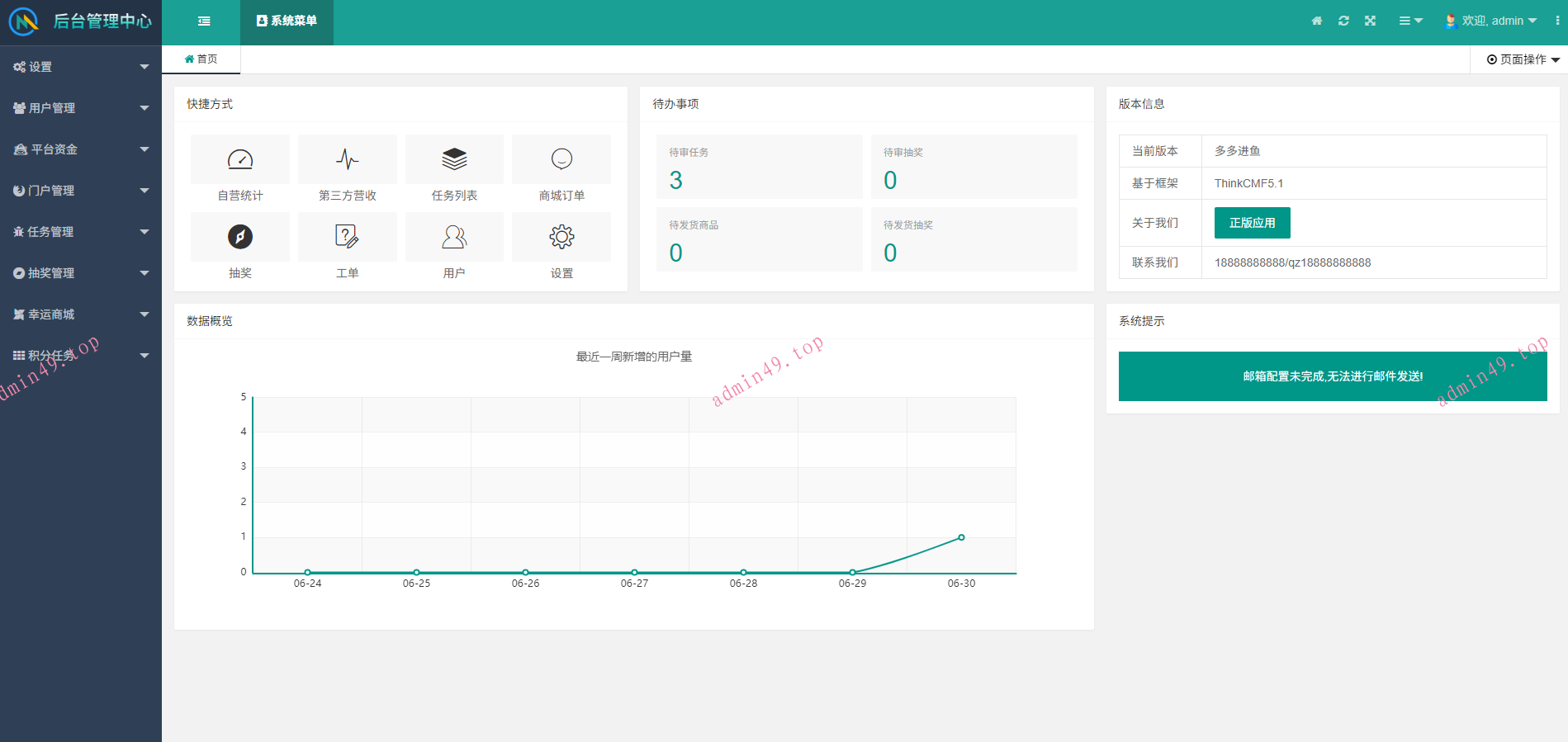Click the 06-30 data point on chart
Viewport: 1568px width, 742px height.
tap(961, 537)
